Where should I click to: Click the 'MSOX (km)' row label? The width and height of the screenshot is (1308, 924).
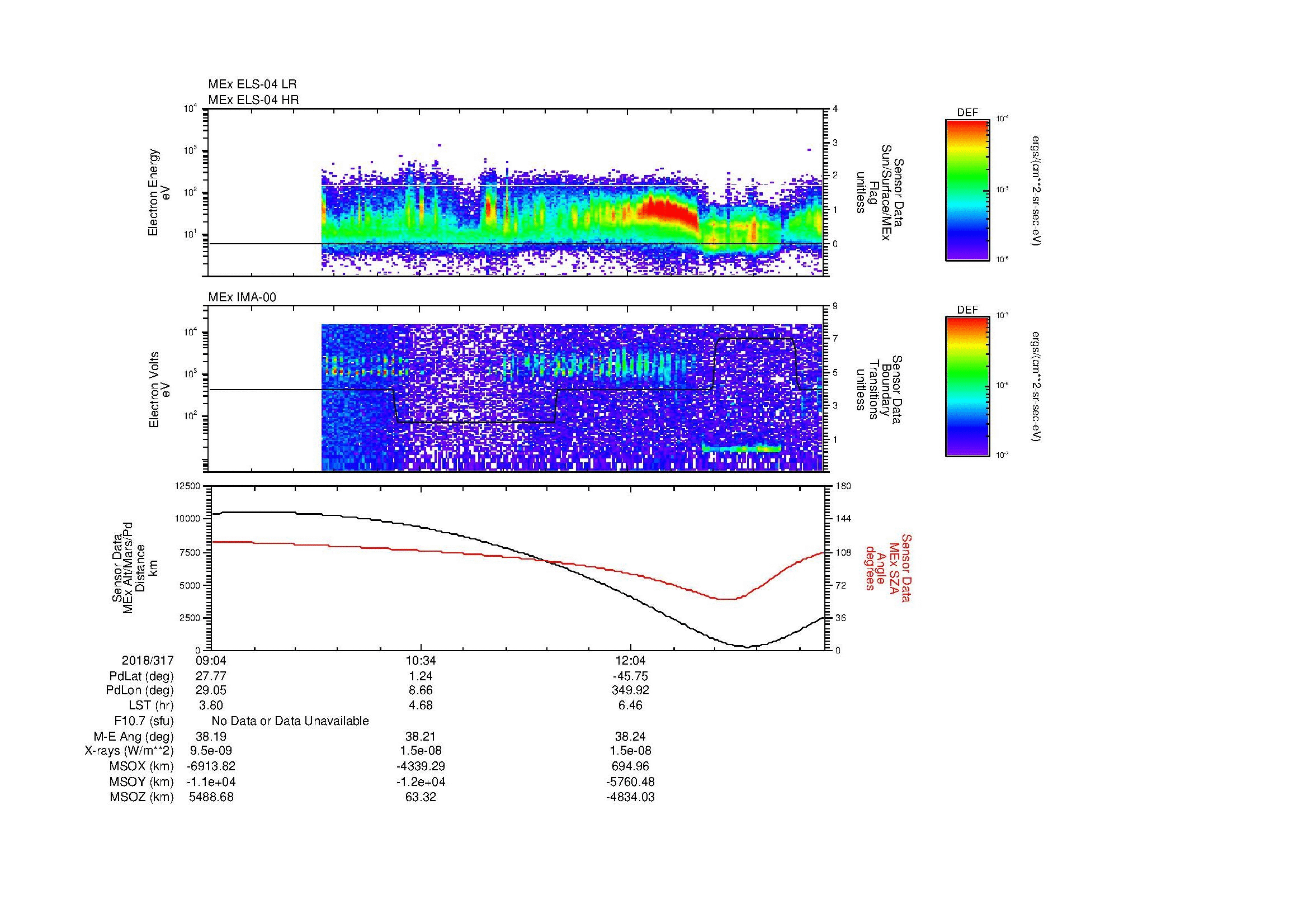click(x=142, y=766)
